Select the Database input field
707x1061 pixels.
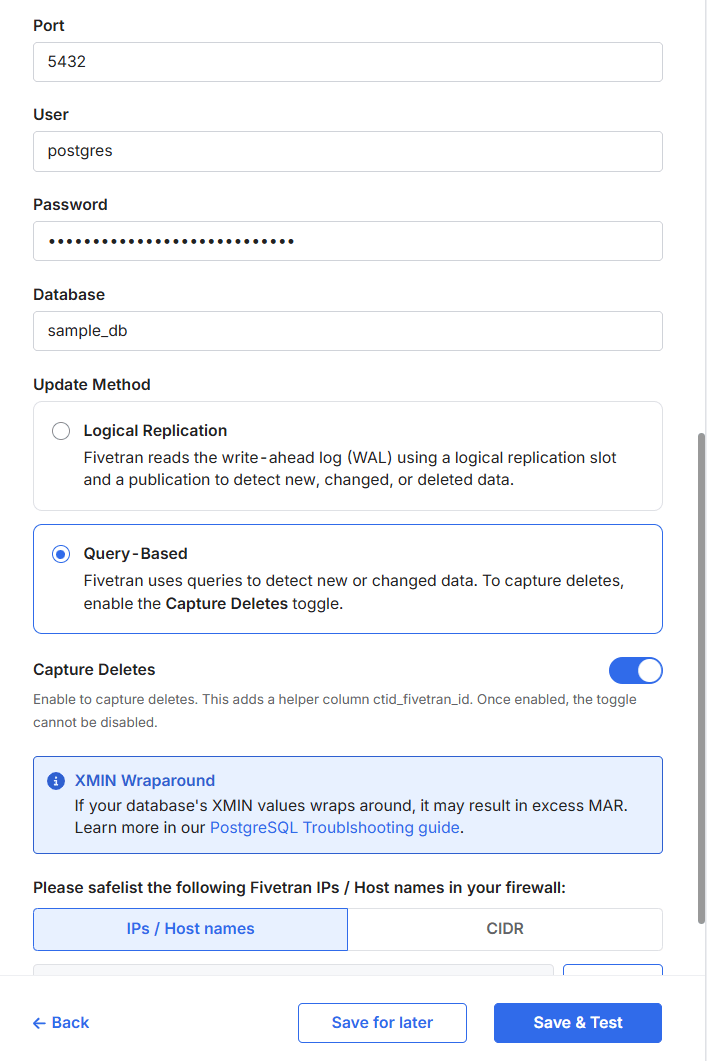(347, 331)
